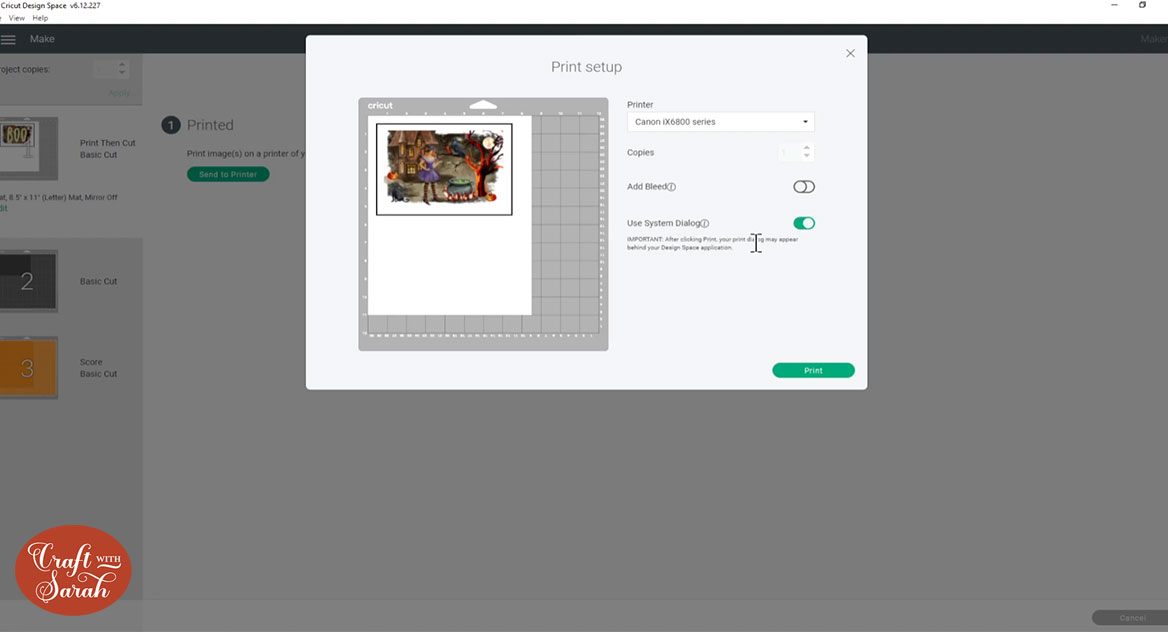The height and width of the screenshot is (632, 1168).
Task: Click the cricut logo on mat preview
Action: coord(380,106)
